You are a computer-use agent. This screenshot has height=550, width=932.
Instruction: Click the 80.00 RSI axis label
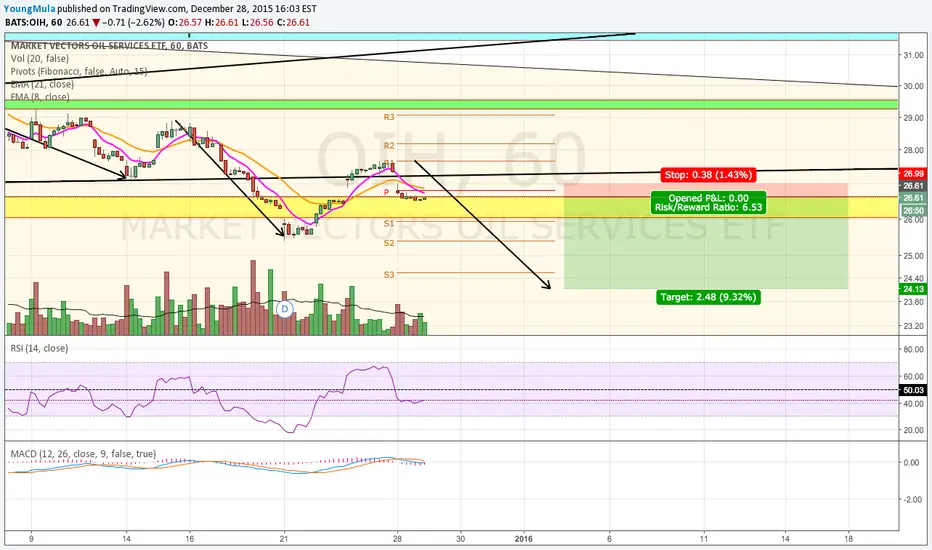click(x=914, y=350)
